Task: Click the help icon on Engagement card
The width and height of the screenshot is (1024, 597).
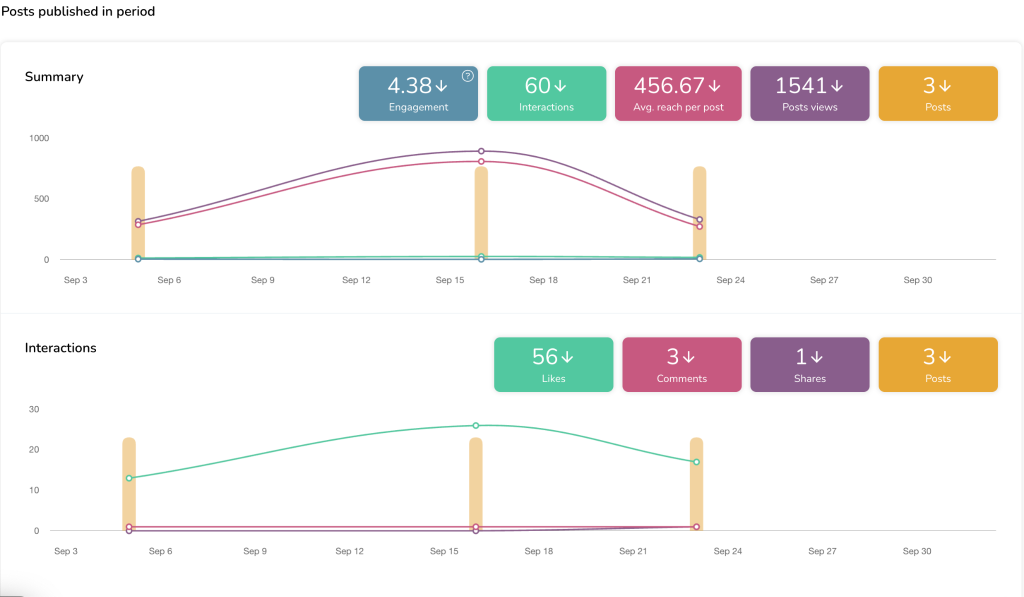Action: 467,76
